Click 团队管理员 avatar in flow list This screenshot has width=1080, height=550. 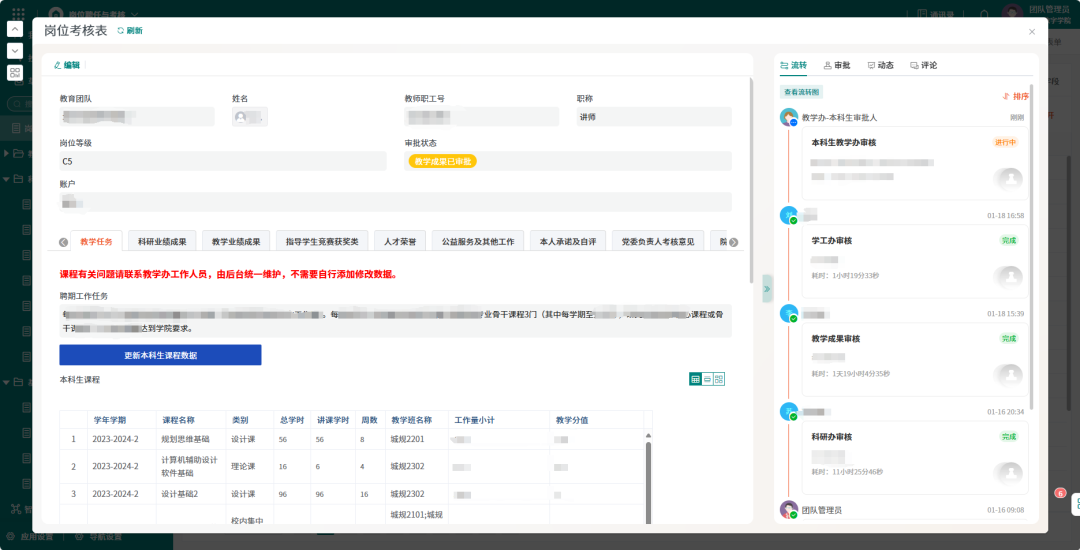pos(789,510)
